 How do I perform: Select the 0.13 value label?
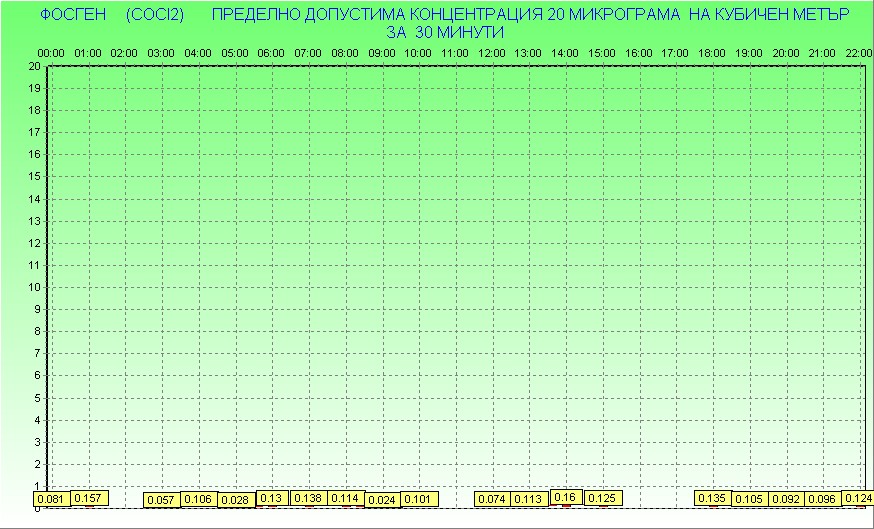point(273,498)
